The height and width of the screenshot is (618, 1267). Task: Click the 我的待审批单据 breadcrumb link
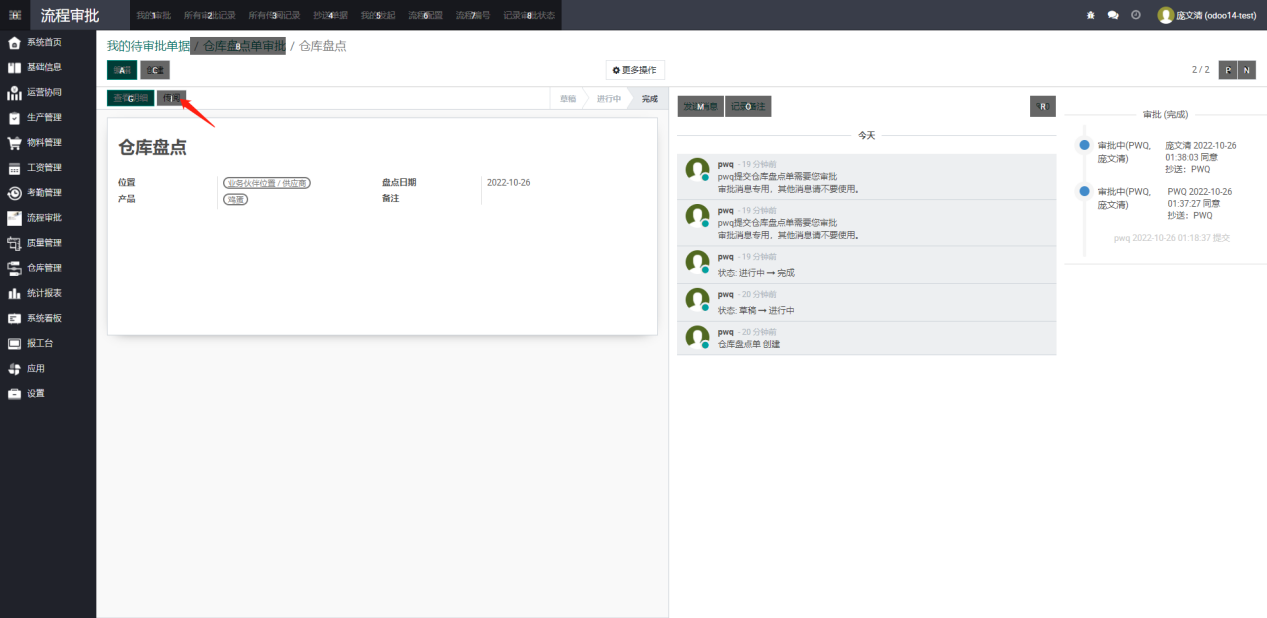coord(148,46)
